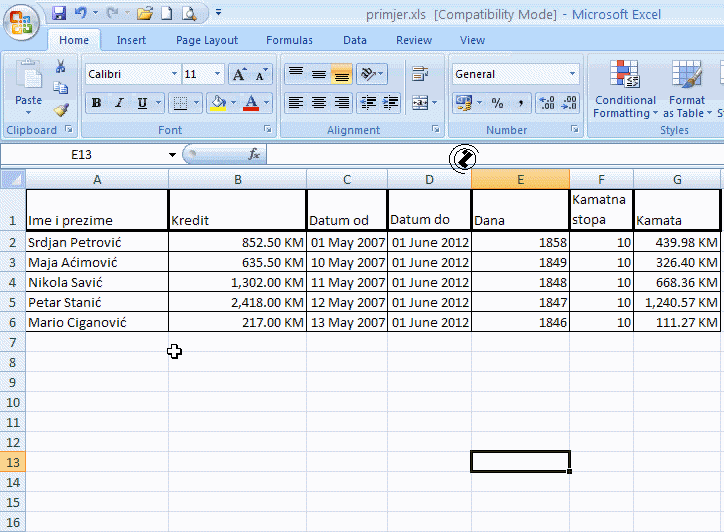Open Font Color dropdown arrow
The height and width of the screenshot is (532, 724).
266,103
